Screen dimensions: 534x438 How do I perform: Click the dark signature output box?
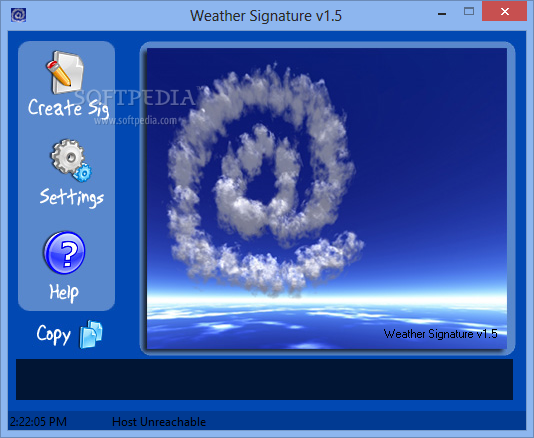point(264,379)
